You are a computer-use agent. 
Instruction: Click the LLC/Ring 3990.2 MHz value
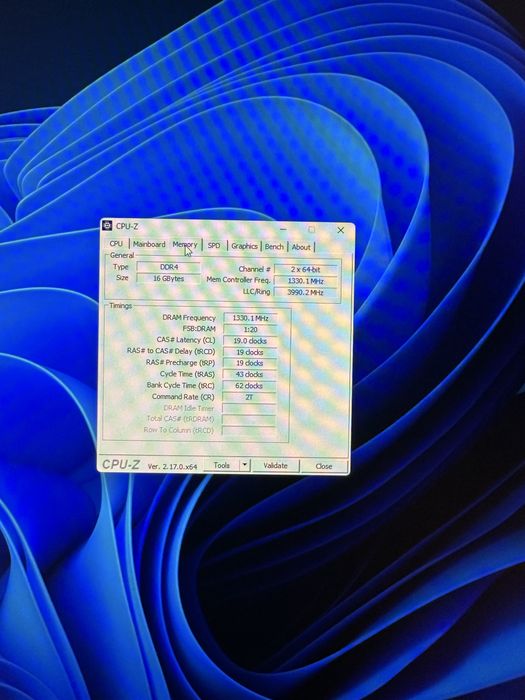pos(306,292)
